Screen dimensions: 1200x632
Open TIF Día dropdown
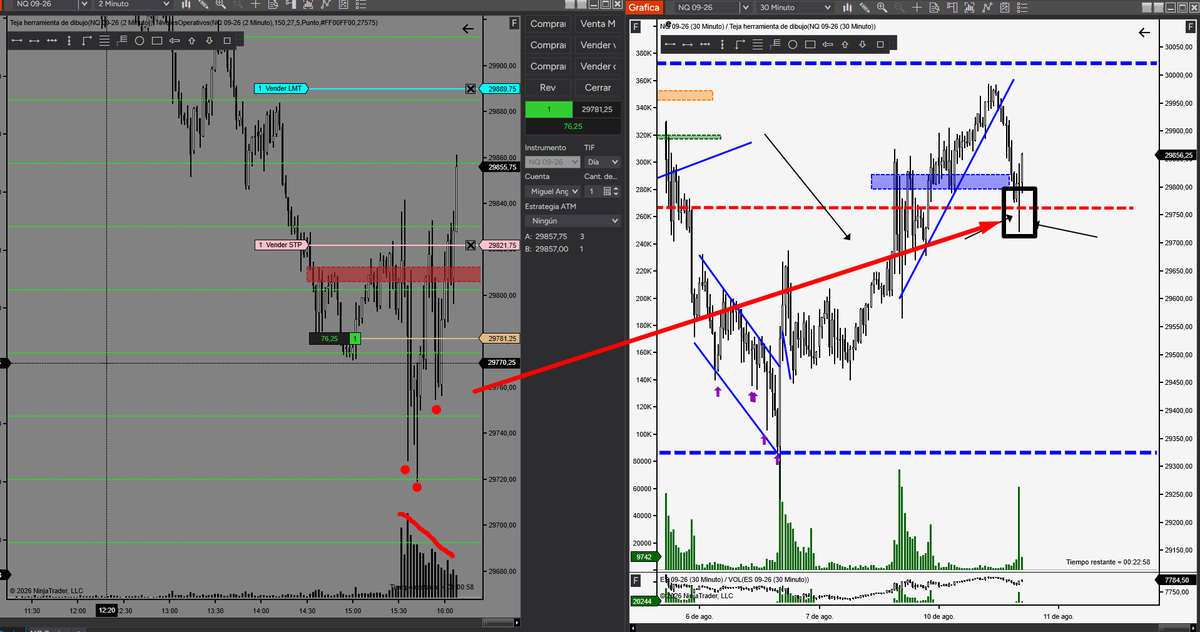pyautogui.click(x=602, y=162)
